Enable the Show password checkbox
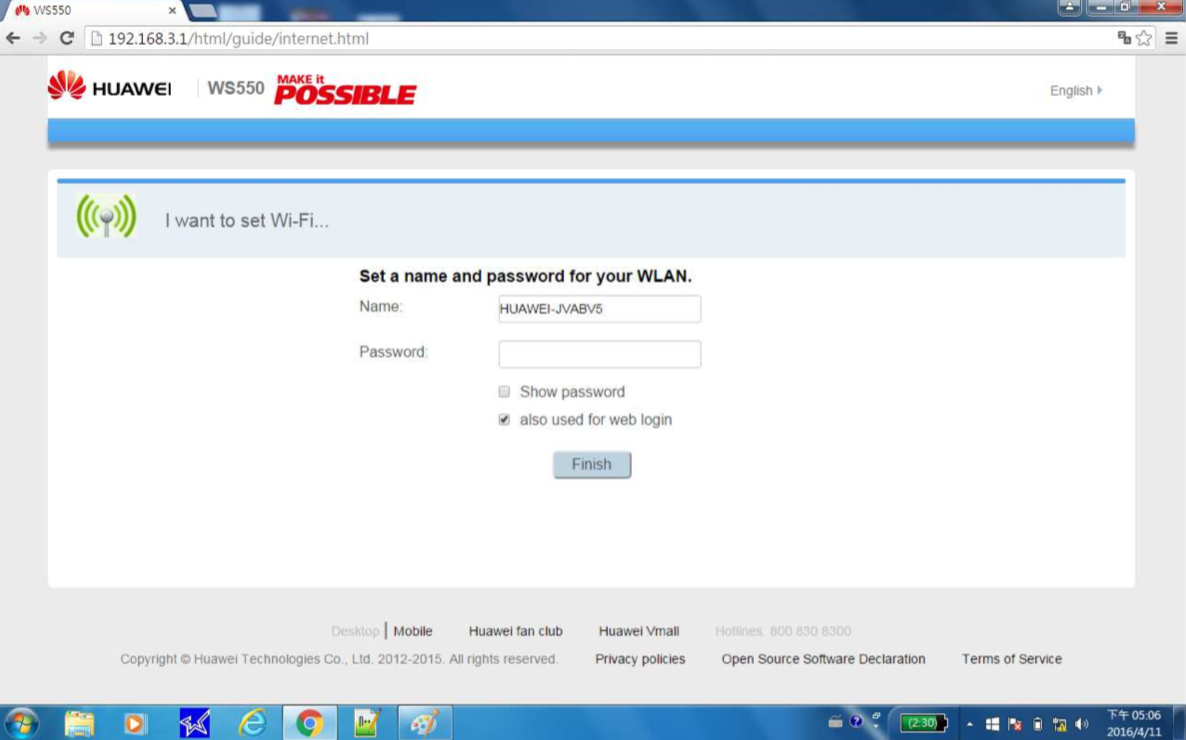The height and width of the screenshot is (740, 1186). click(x=505, y=391)
